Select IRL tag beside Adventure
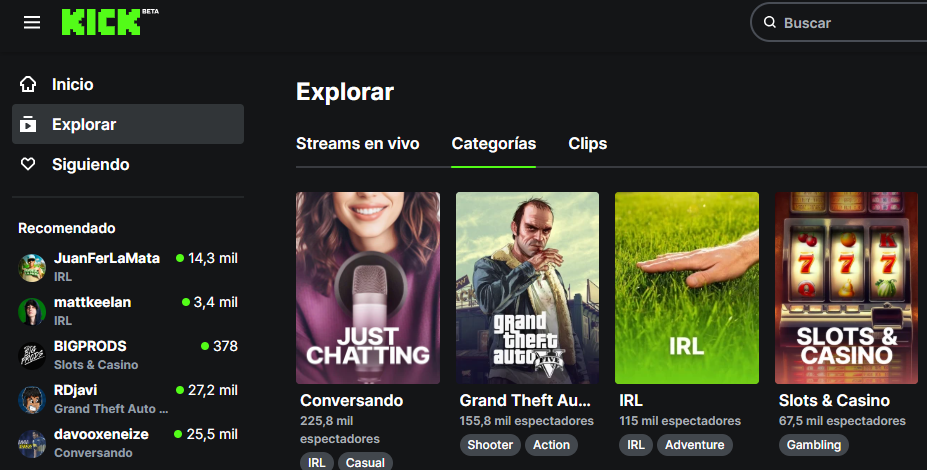This screenshot has width=927, height=470. 636,445
